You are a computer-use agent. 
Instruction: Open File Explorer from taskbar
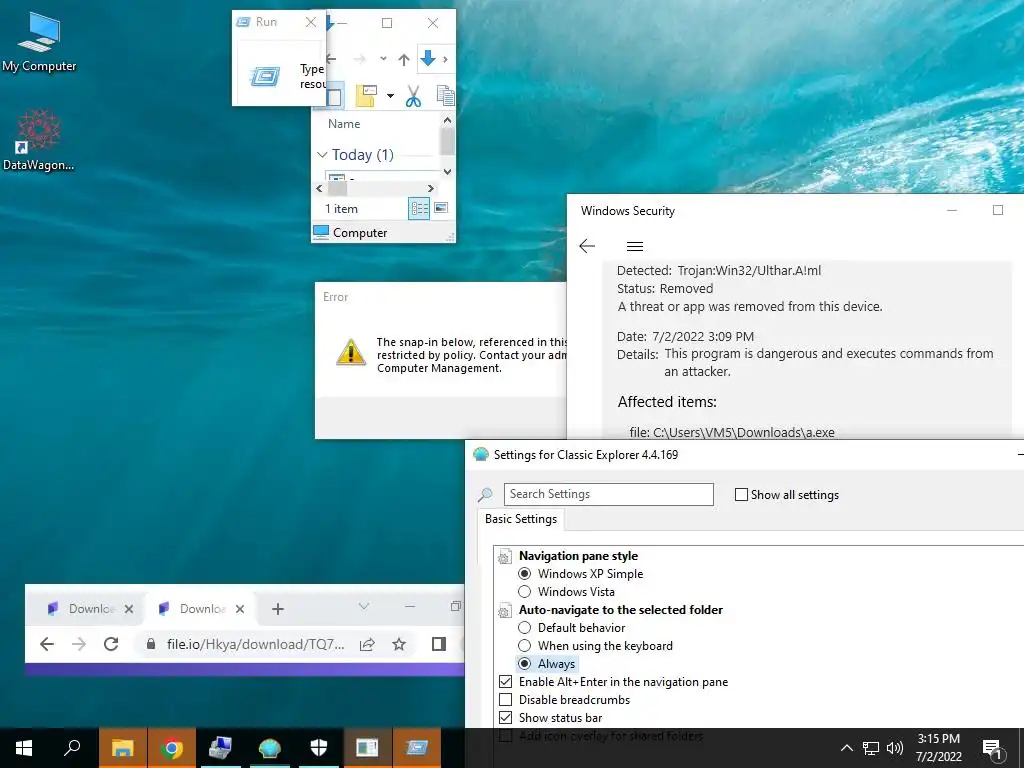pyautogui.click(x=123, y=748)
